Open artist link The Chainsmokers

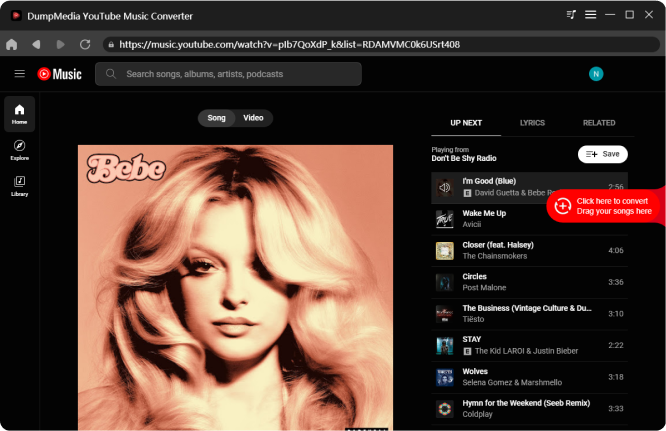495,256
